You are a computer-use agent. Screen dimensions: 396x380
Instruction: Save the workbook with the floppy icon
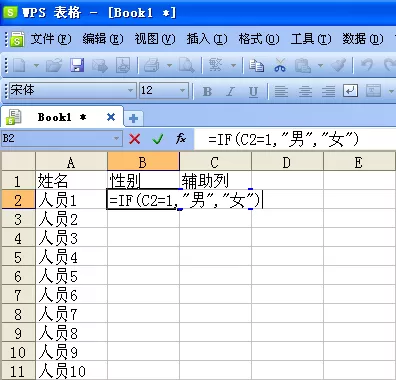[x=77, y=65]
